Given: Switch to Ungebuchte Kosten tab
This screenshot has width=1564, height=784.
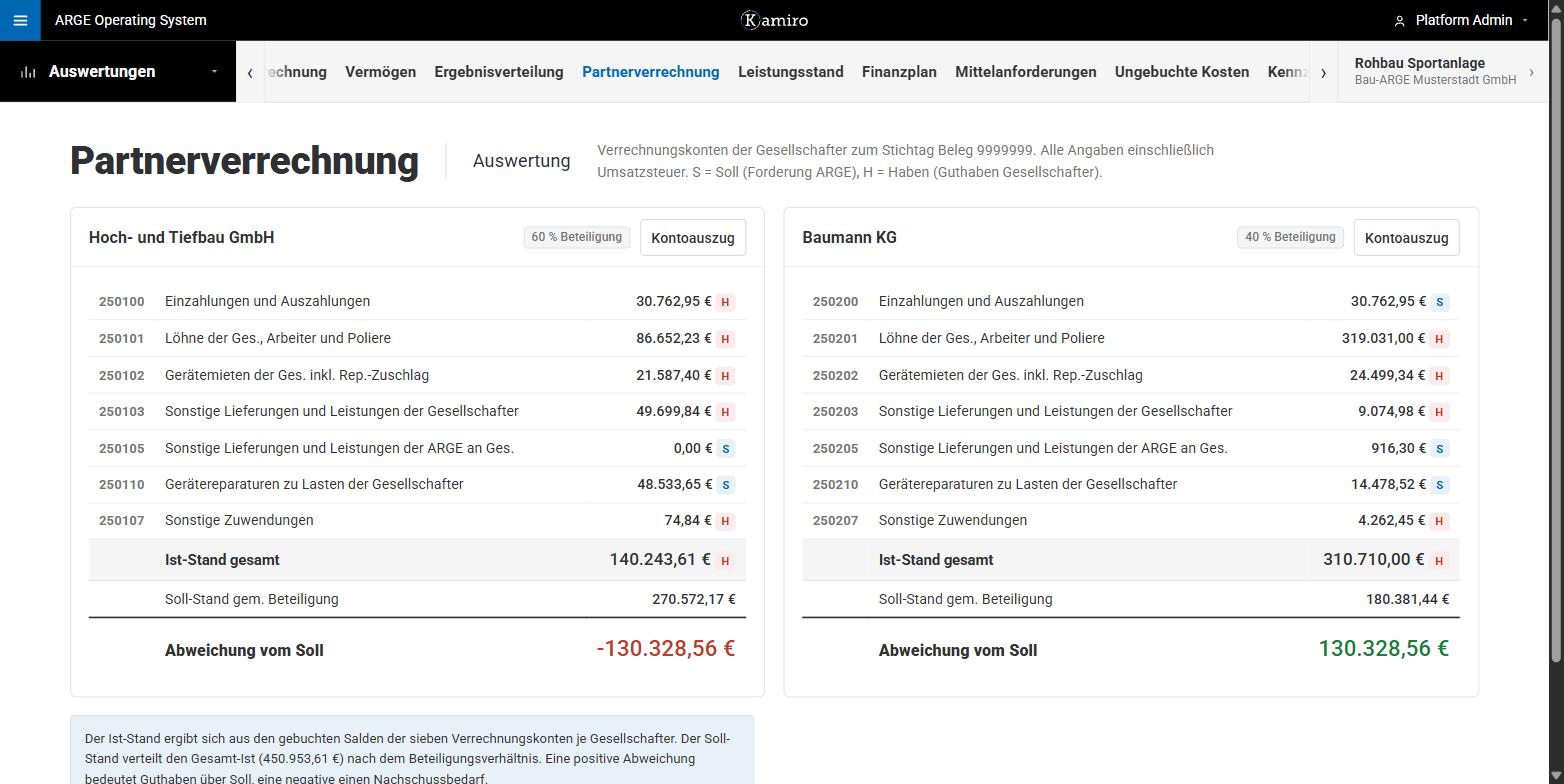Looking at the screenshot, I should [x=1182, y=72].
